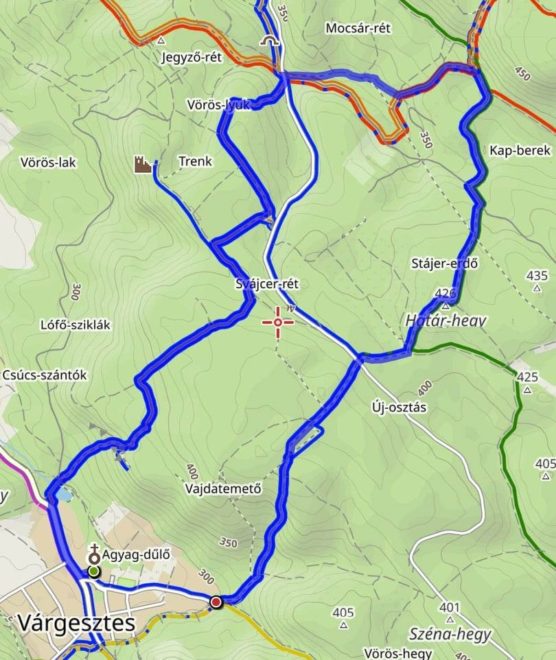Image resolution: width=556 pixels, height=660 pixels.
Task: Click the 405 peak triangle near Vörös-hegy
Action: click(x=343, y=625)
